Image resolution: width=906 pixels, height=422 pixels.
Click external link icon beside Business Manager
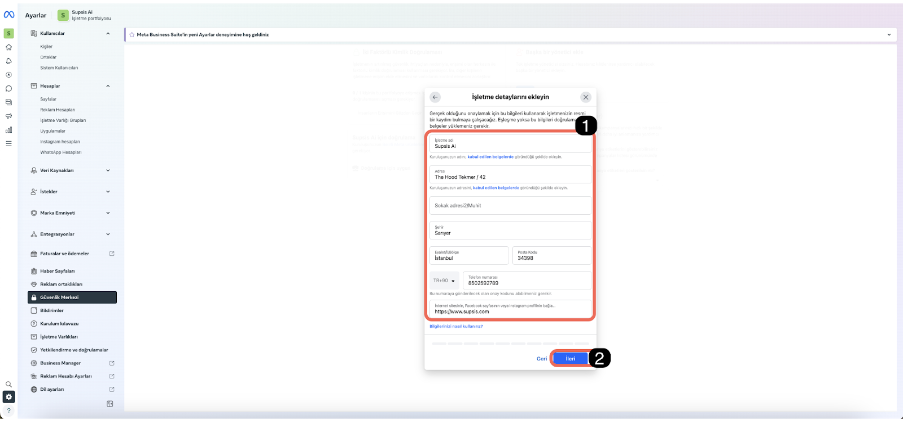(112, 363)
